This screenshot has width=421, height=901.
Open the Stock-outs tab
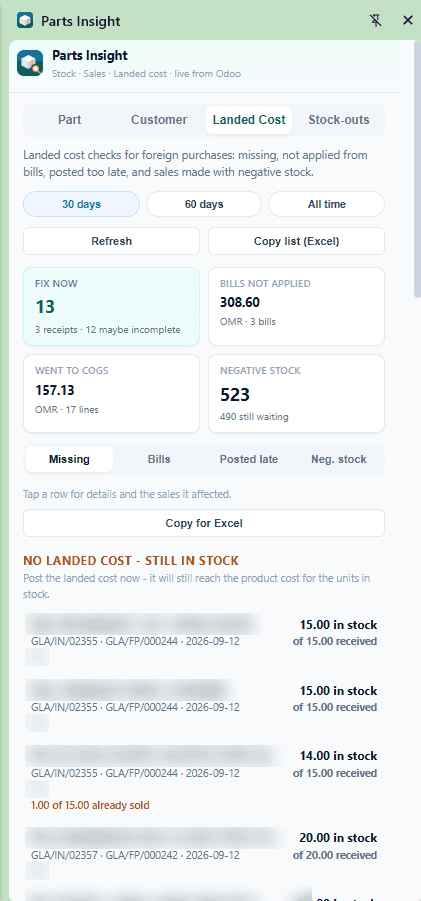[x=339, y=120]
